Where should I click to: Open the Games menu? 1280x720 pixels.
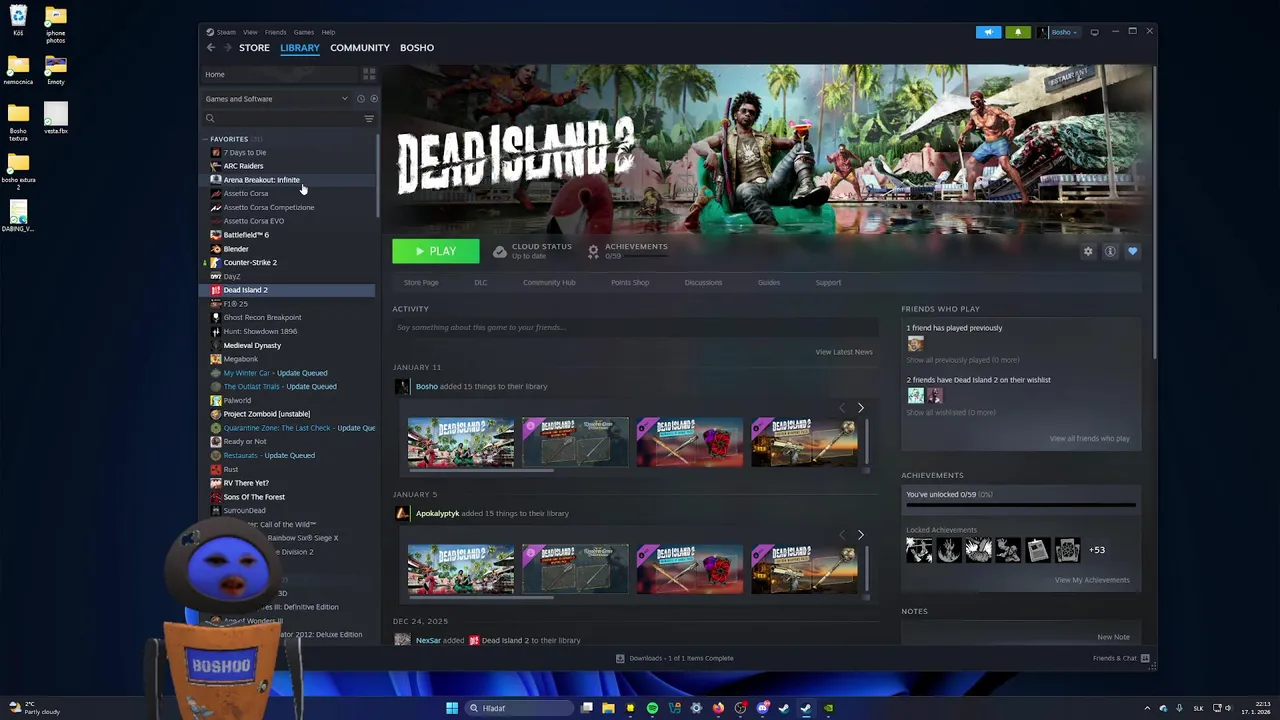303,32
